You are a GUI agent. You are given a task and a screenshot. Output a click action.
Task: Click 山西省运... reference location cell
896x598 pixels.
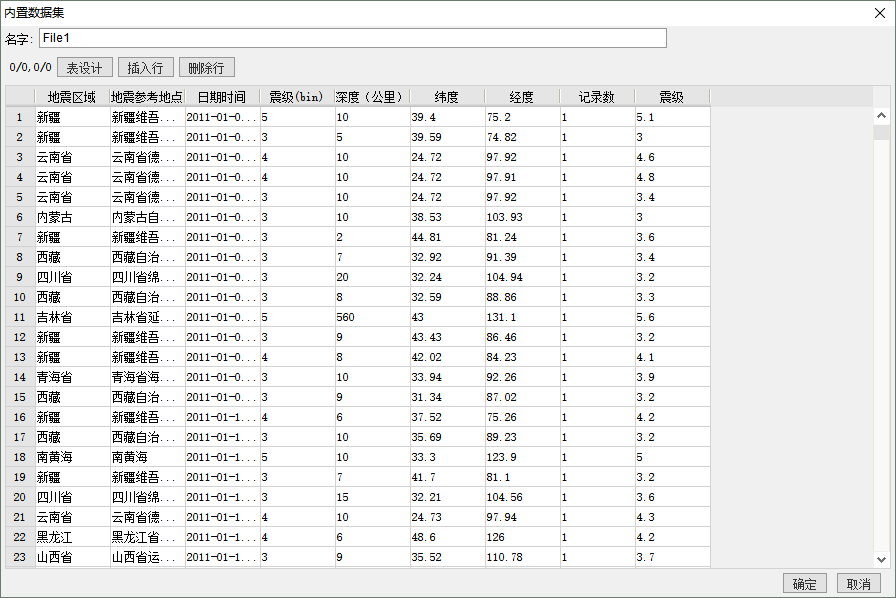click(147, 557)
